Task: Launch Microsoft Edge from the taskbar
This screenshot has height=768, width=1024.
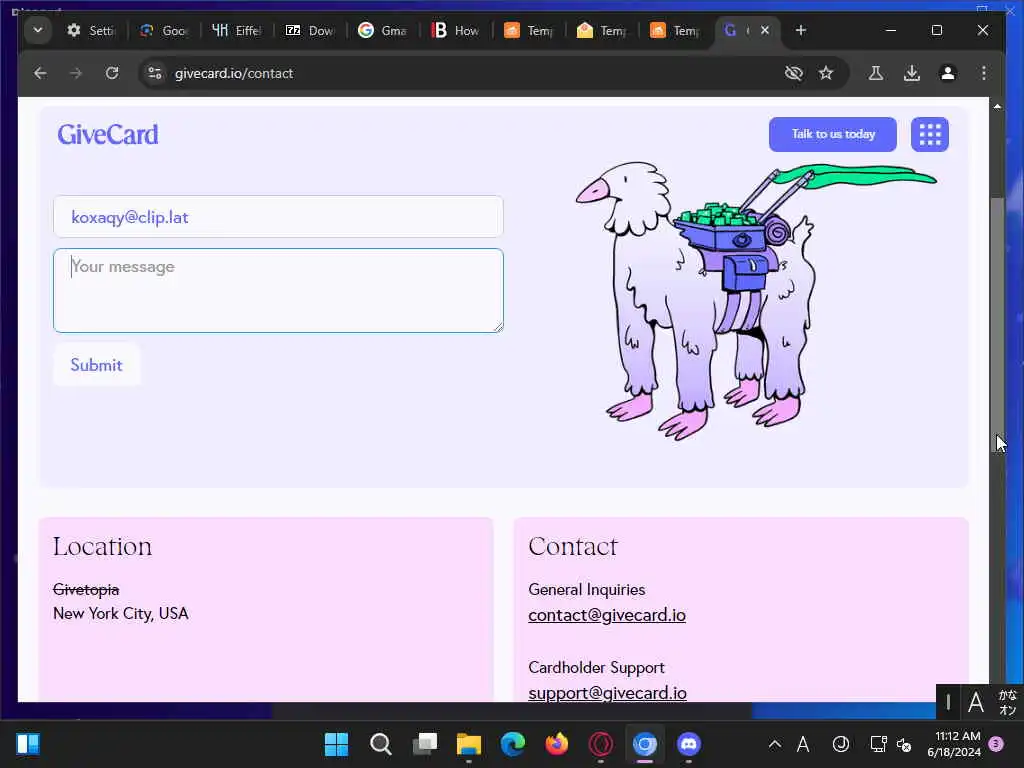Action: (513, 744)
